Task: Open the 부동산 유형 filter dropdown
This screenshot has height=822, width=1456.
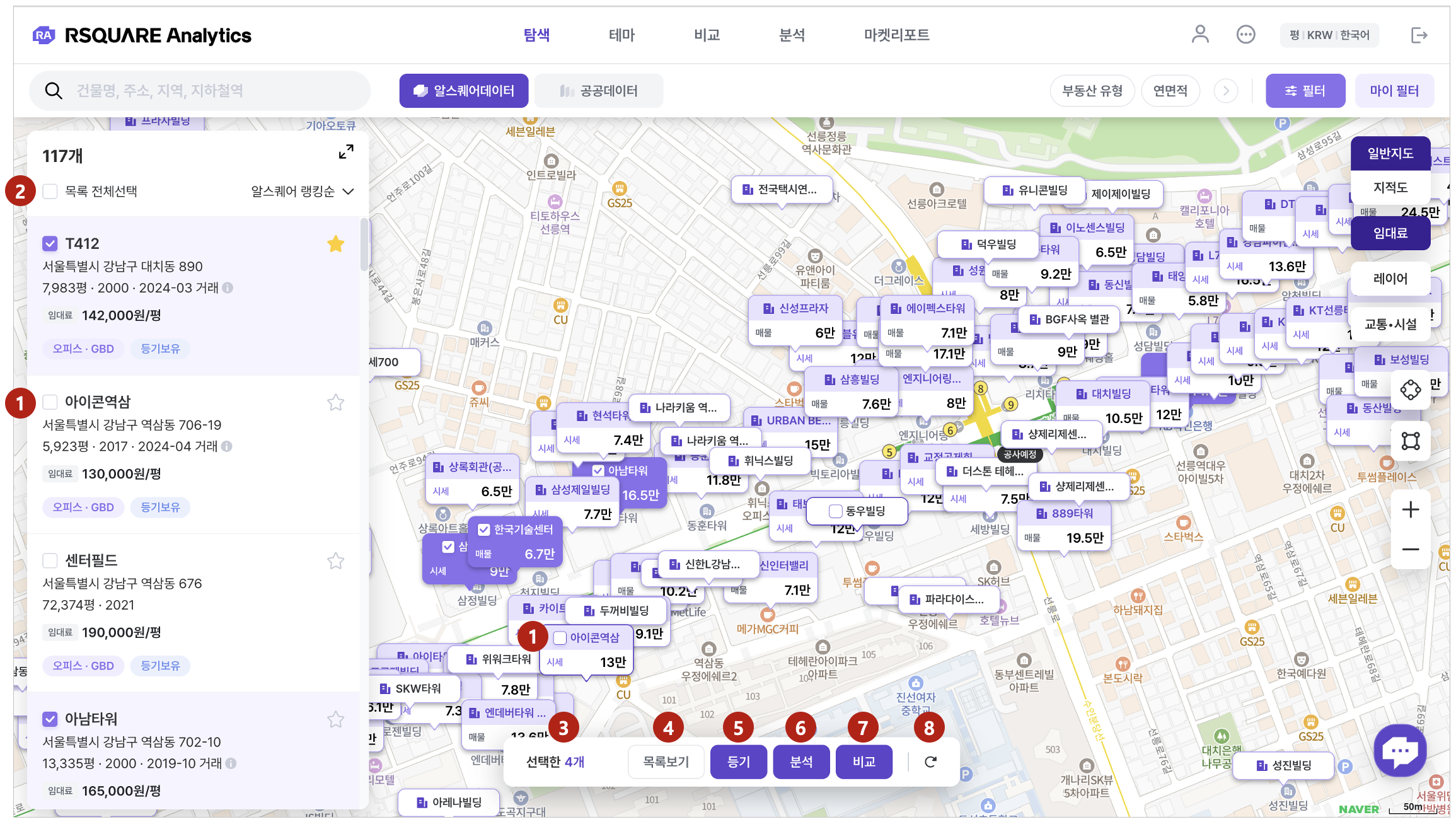Action: coord(1092,91)
